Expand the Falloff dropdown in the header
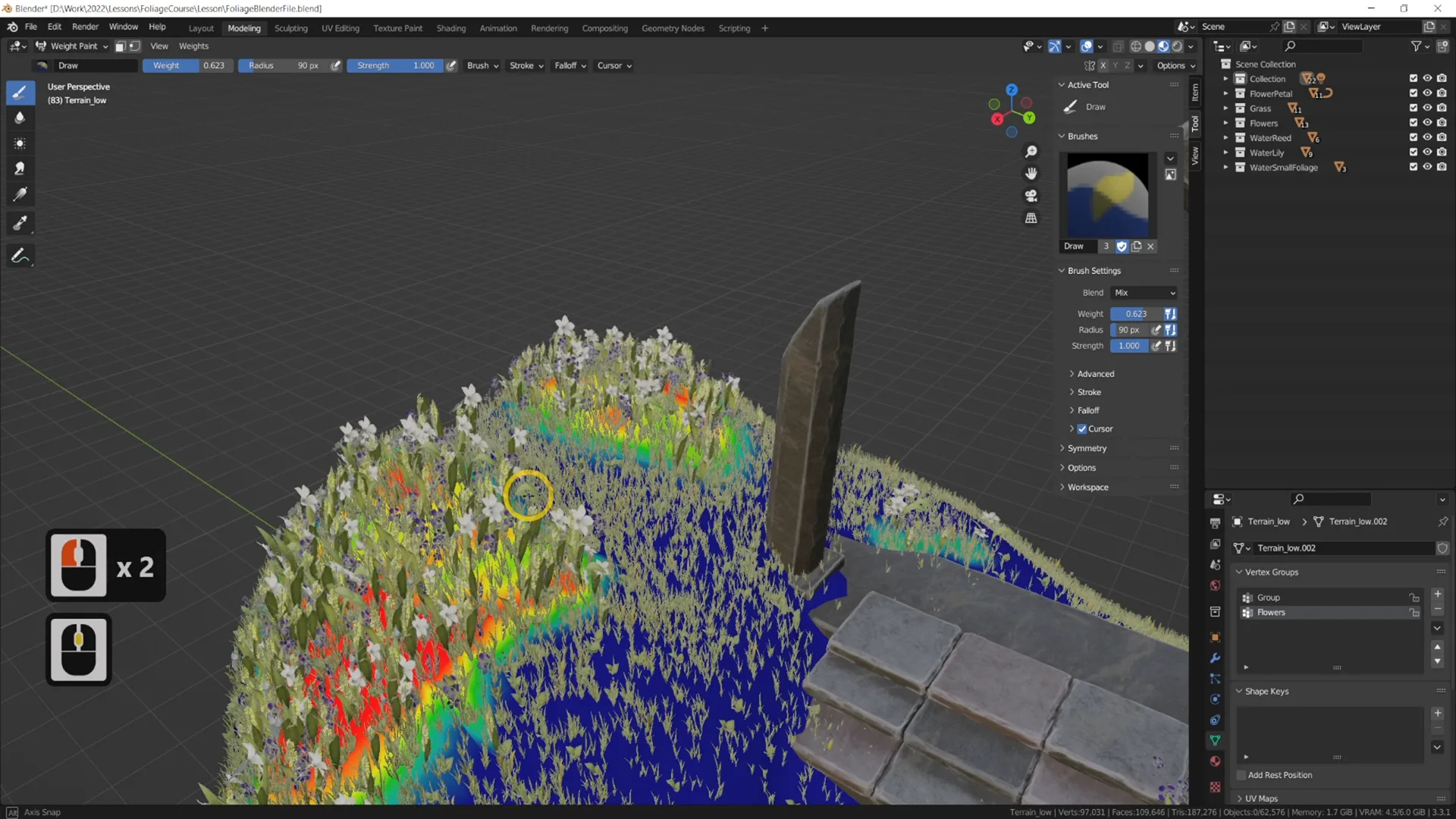Image resolution: width=1456 pixels, height=819 pixels. [x=569, y=65]
